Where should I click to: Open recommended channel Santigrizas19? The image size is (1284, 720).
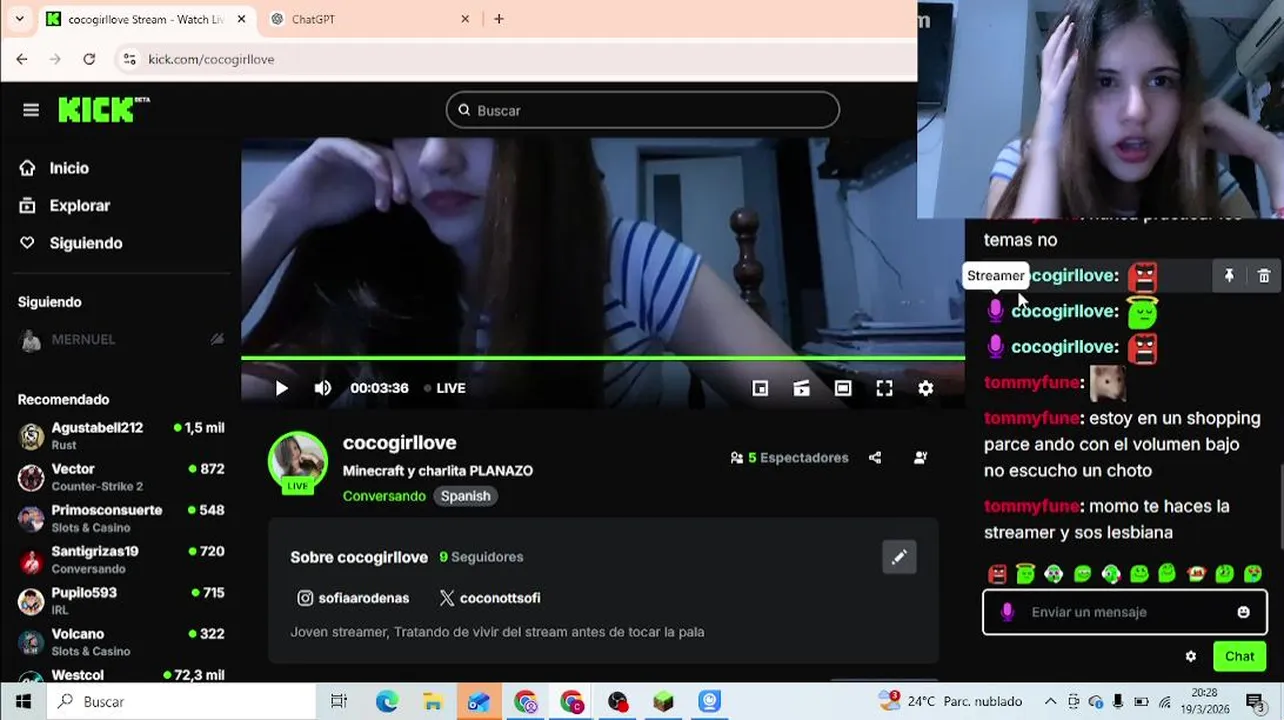pyautogui.click(x=120, y=559)
